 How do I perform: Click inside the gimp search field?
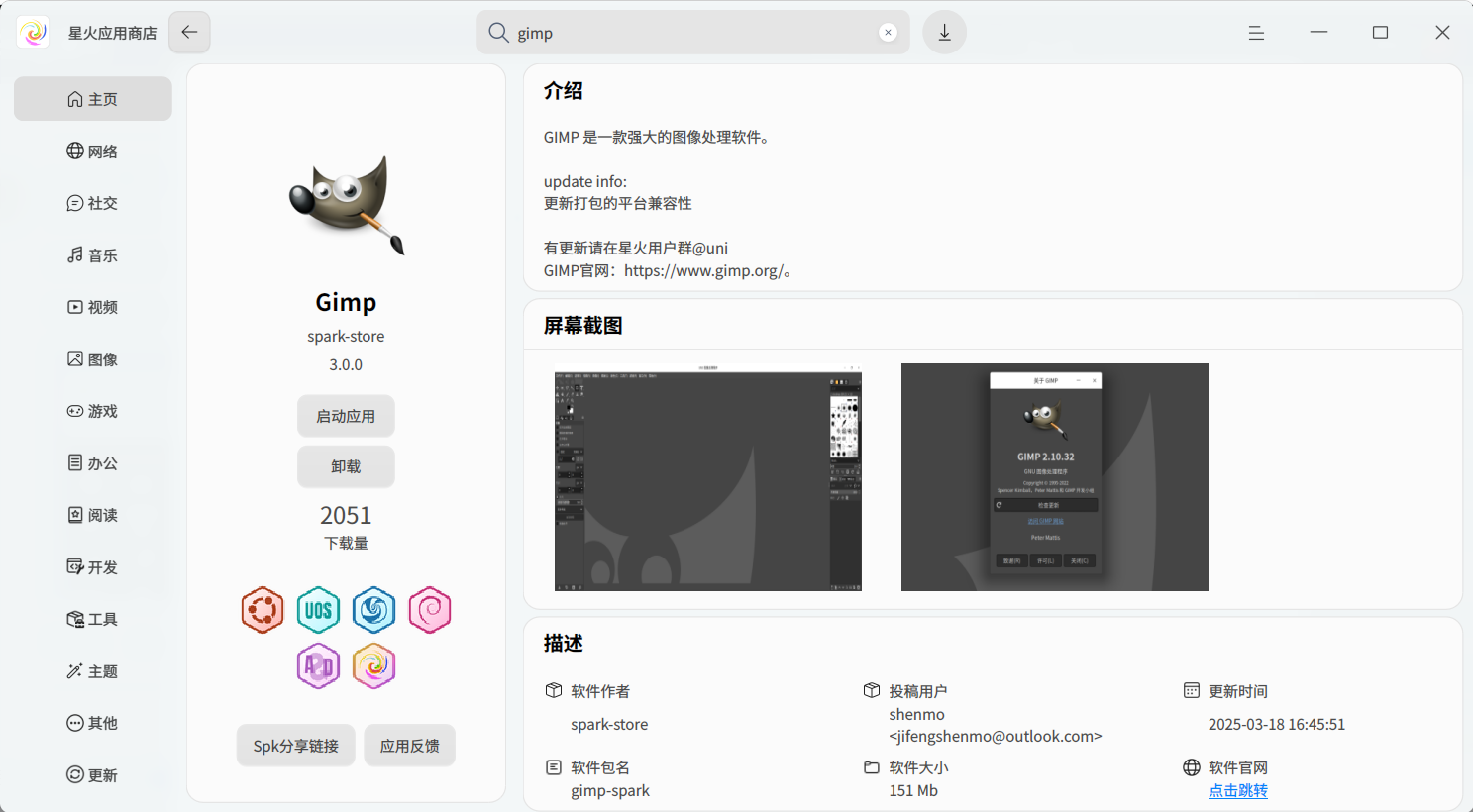click(x=693, y=33)
